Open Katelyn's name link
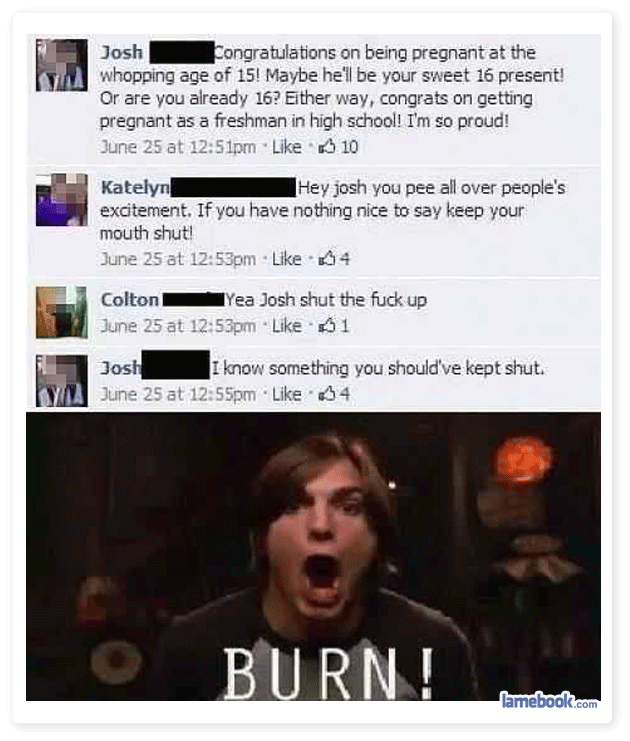The image size is (630, 741). [135, 188]
